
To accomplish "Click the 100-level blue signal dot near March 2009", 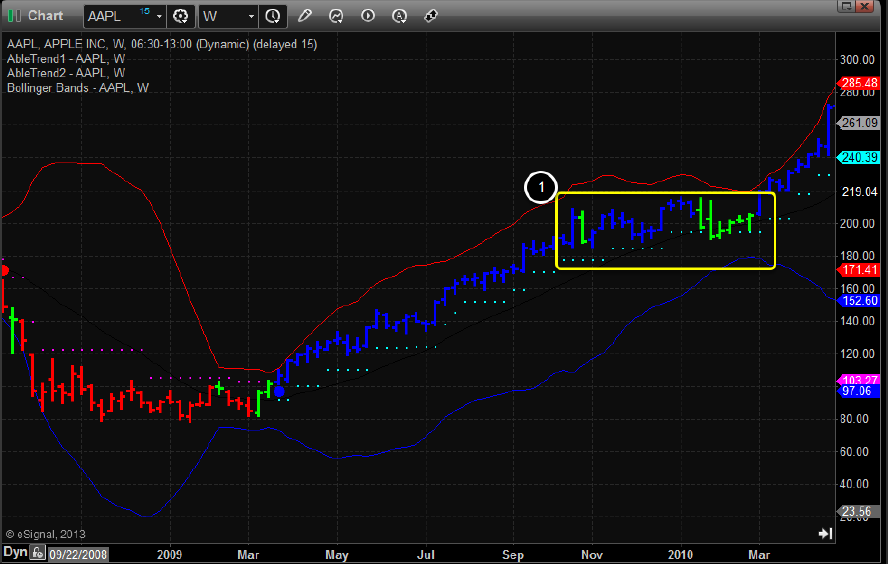I will (279, 391).
